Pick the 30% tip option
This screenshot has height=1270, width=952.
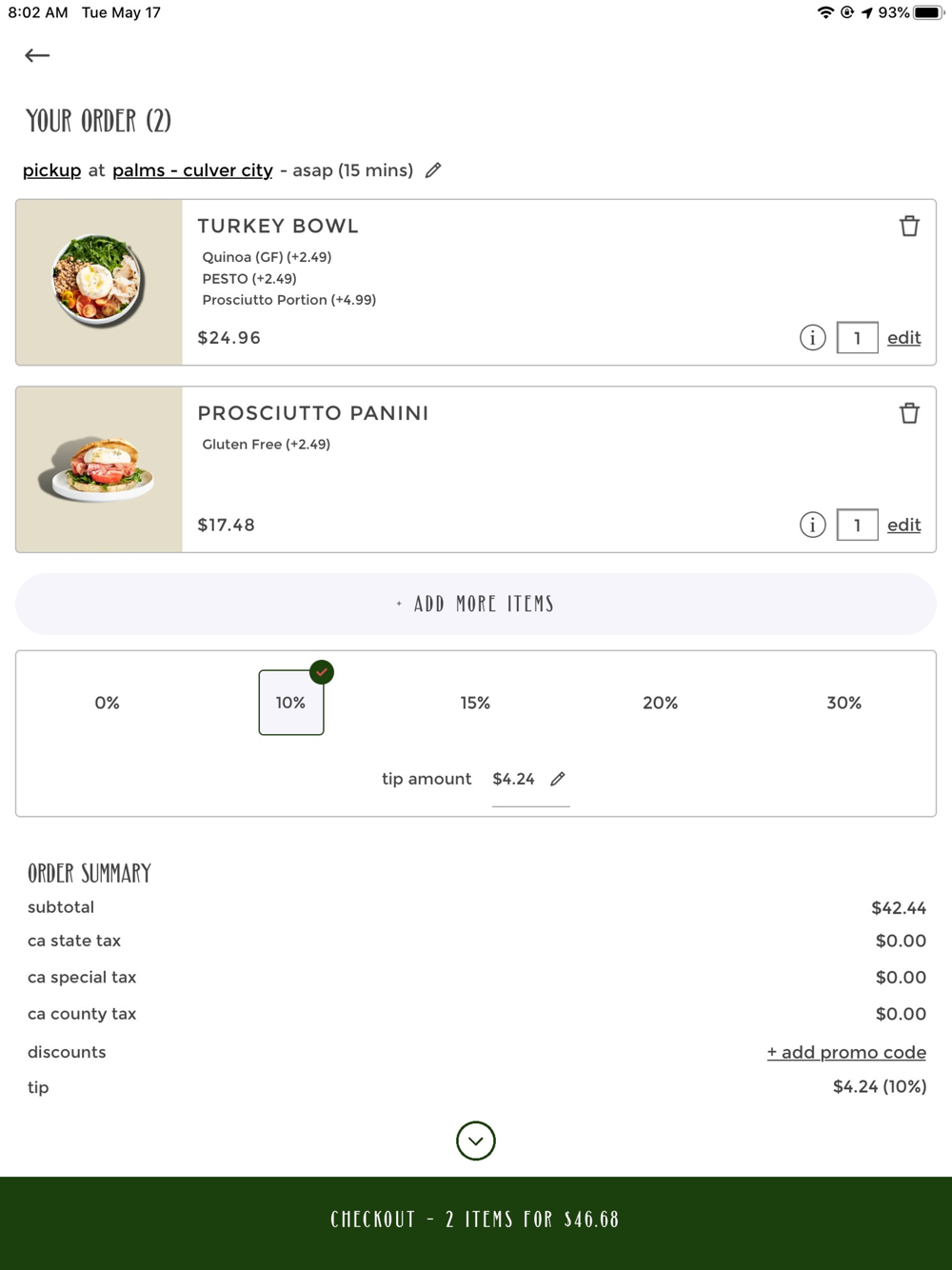[843, 703]
